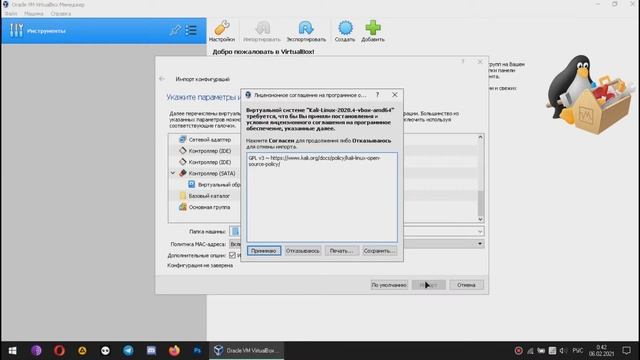The height and width of the screenshot is (360, 640).
Task: Open the Opera browser on the taskbar
Action: tap(59, 351)
